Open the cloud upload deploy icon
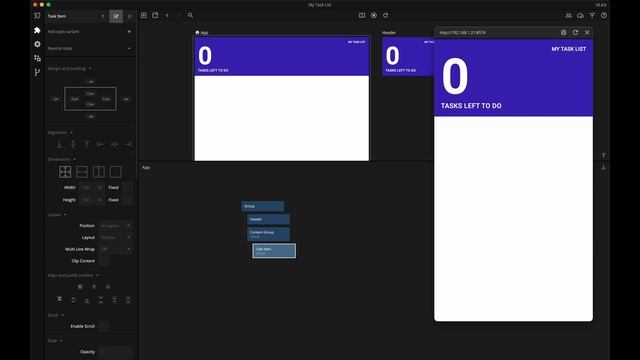This screenshot has width=640, height=360. pos(580,16)
